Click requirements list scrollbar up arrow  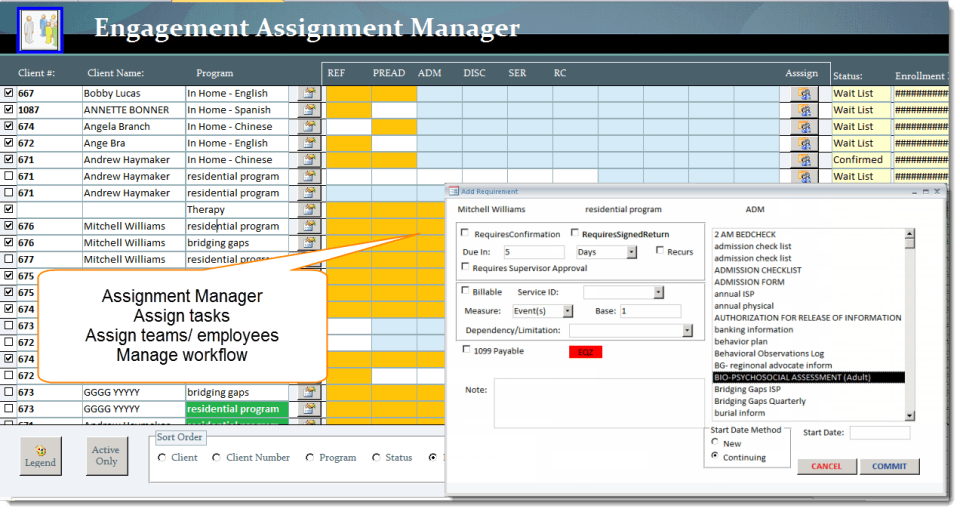coord(909,234)
